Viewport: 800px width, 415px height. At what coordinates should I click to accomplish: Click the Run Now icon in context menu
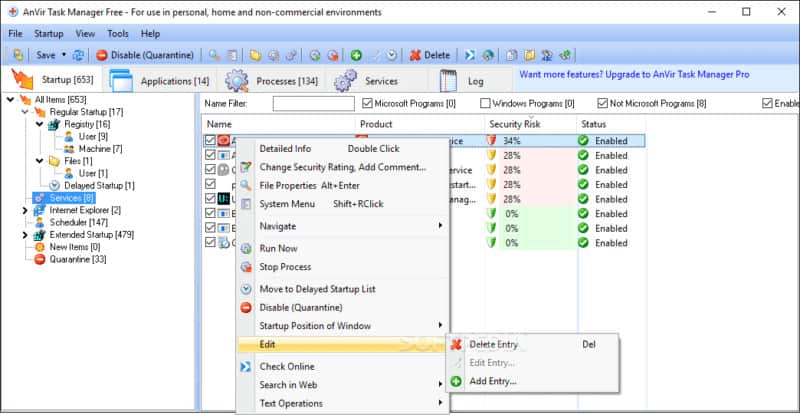coord(246,249)
